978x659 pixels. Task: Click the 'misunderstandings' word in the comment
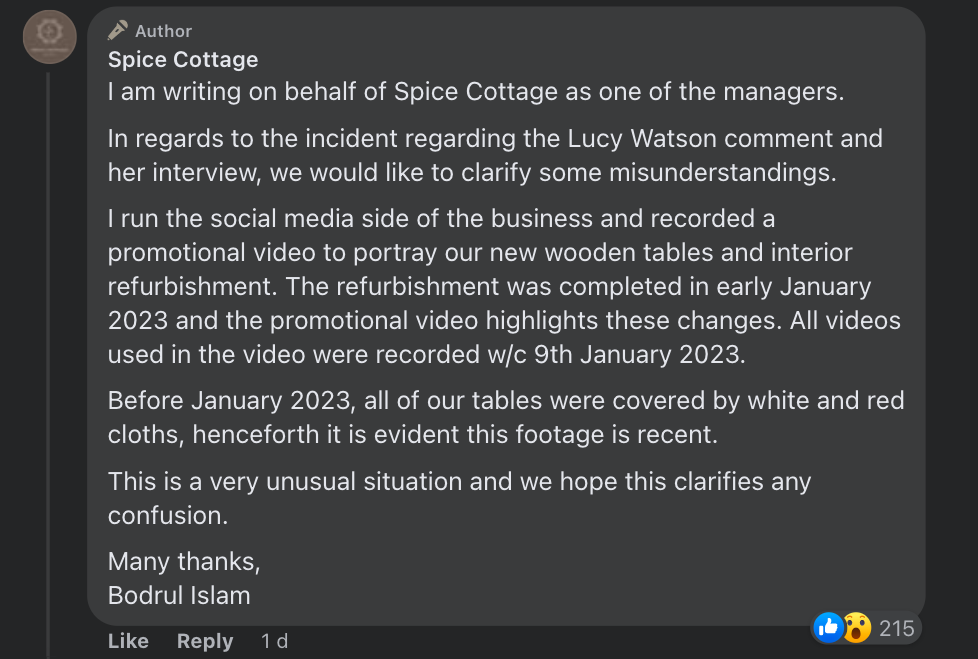(722, 173)
